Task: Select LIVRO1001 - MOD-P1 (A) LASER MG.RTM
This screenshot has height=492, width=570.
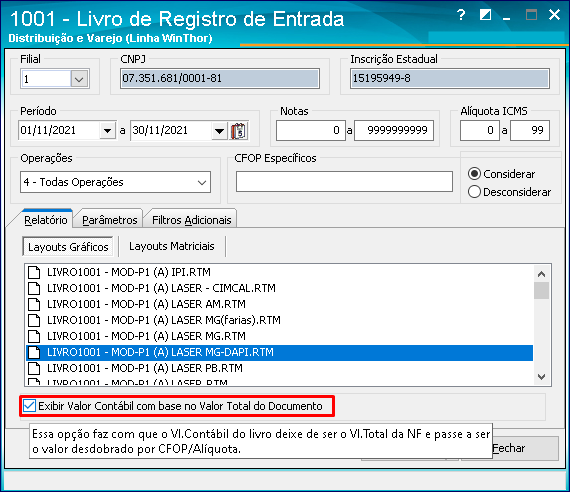Action: [279, 336]
